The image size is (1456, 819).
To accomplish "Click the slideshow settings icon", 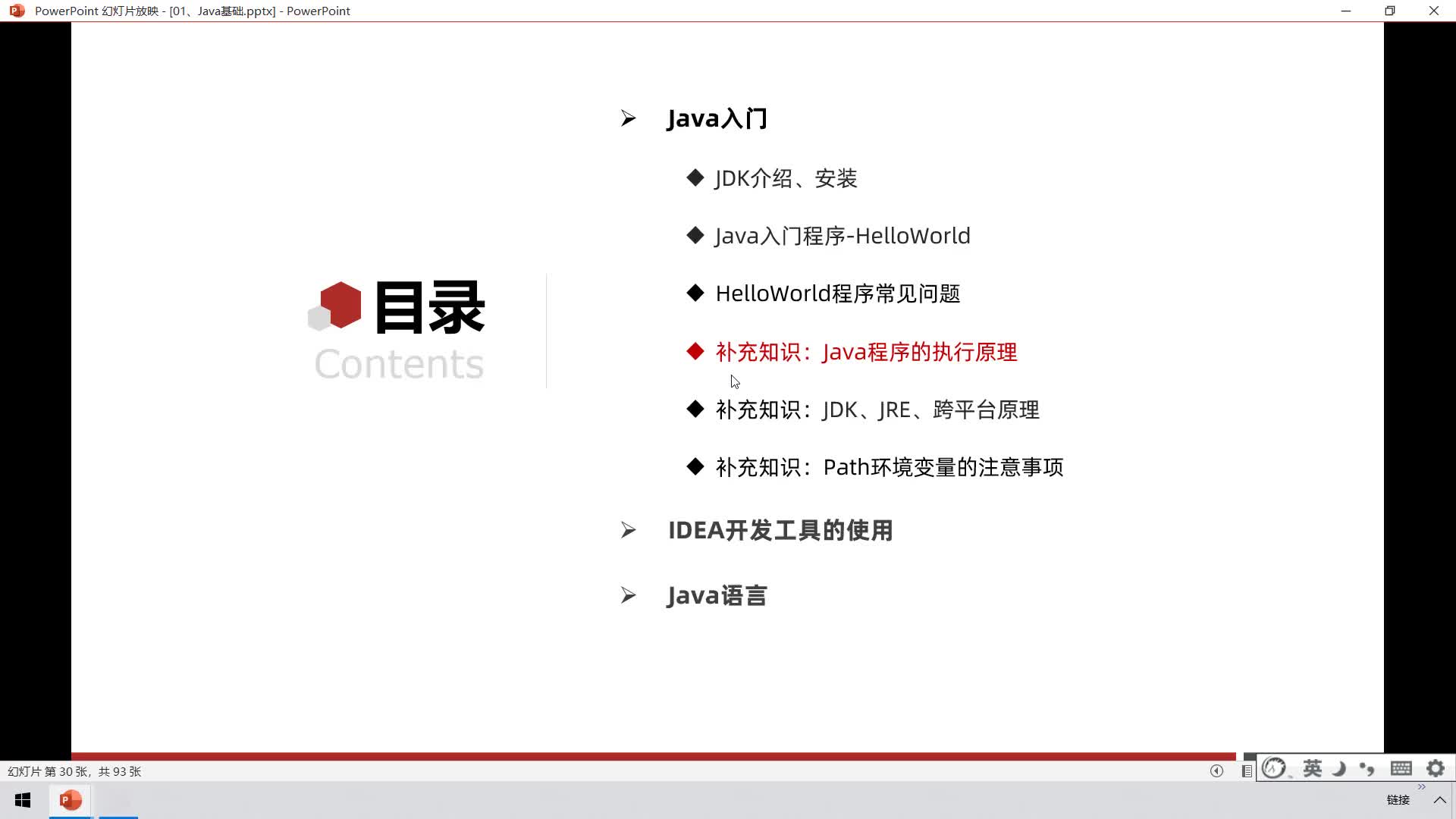I will 1437,770.
